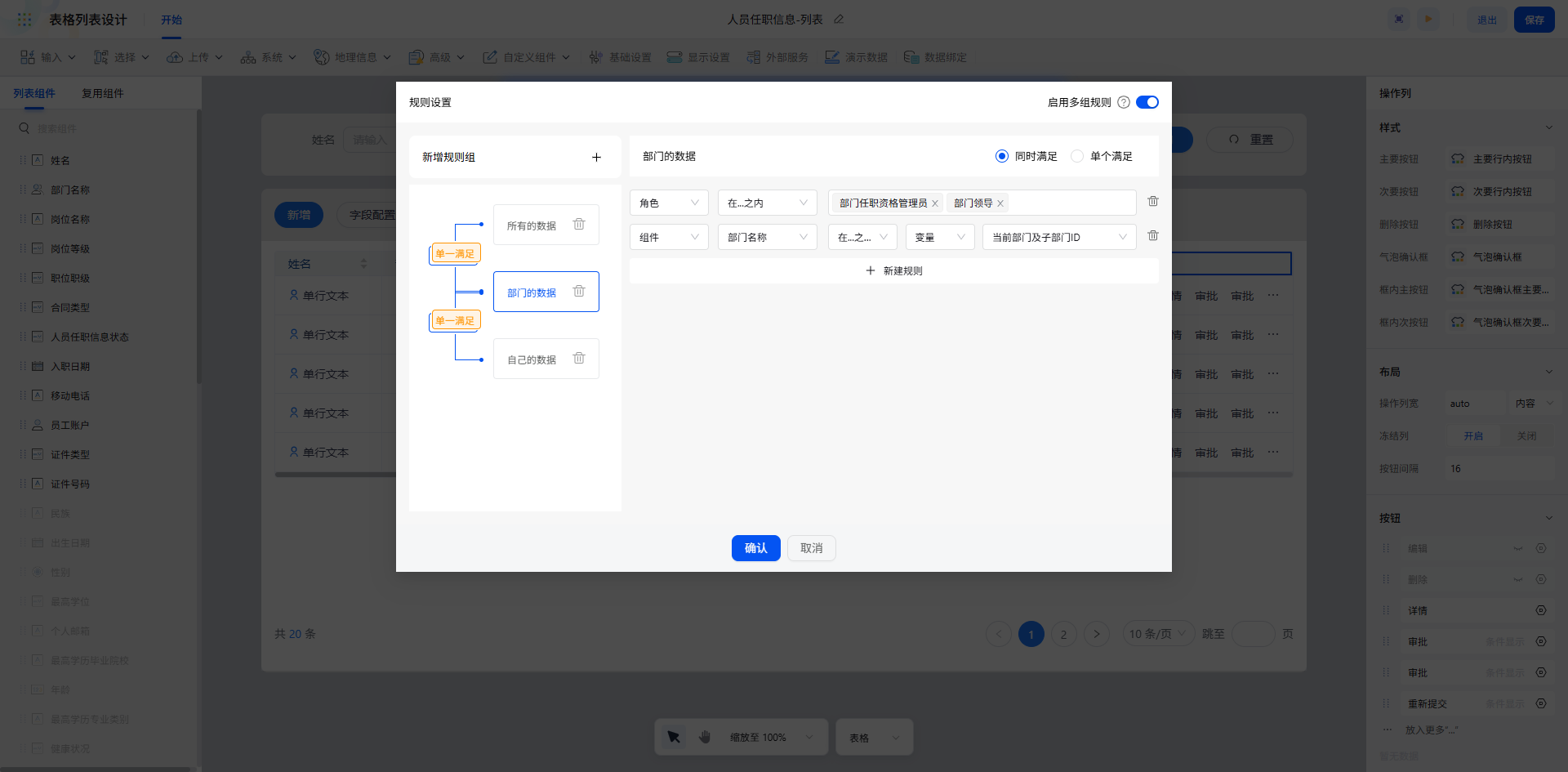Switch to the 列表组件 tab
1568x772 pixels.
[34, 93]
